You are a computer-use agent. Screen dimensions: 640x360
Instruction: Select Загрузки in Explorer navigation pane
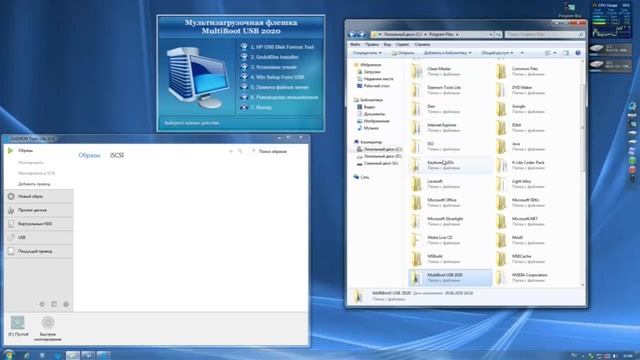372,72
